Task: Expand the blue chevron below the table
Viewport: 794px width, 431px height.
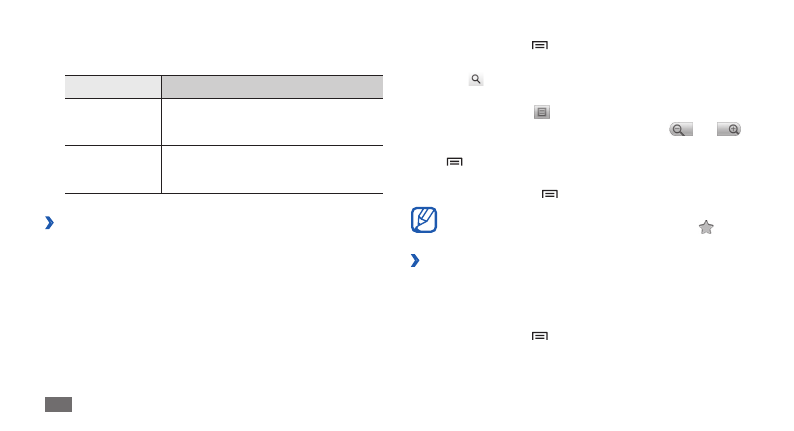Action: (x=49, y=223)
